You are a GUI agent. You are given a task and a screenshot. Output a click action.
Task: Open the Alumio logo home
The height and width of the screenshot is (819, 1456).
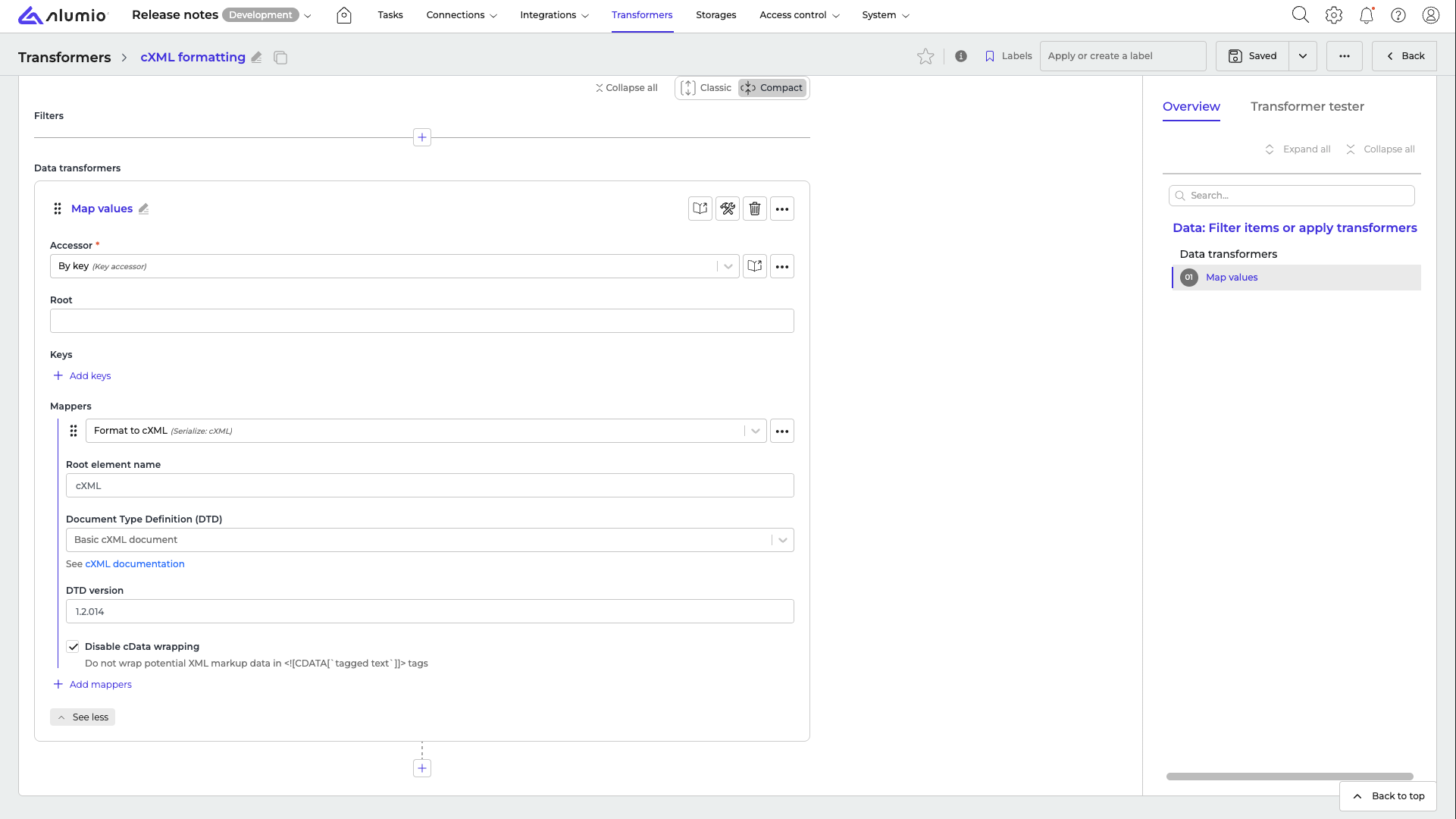(x=63, y=15)
